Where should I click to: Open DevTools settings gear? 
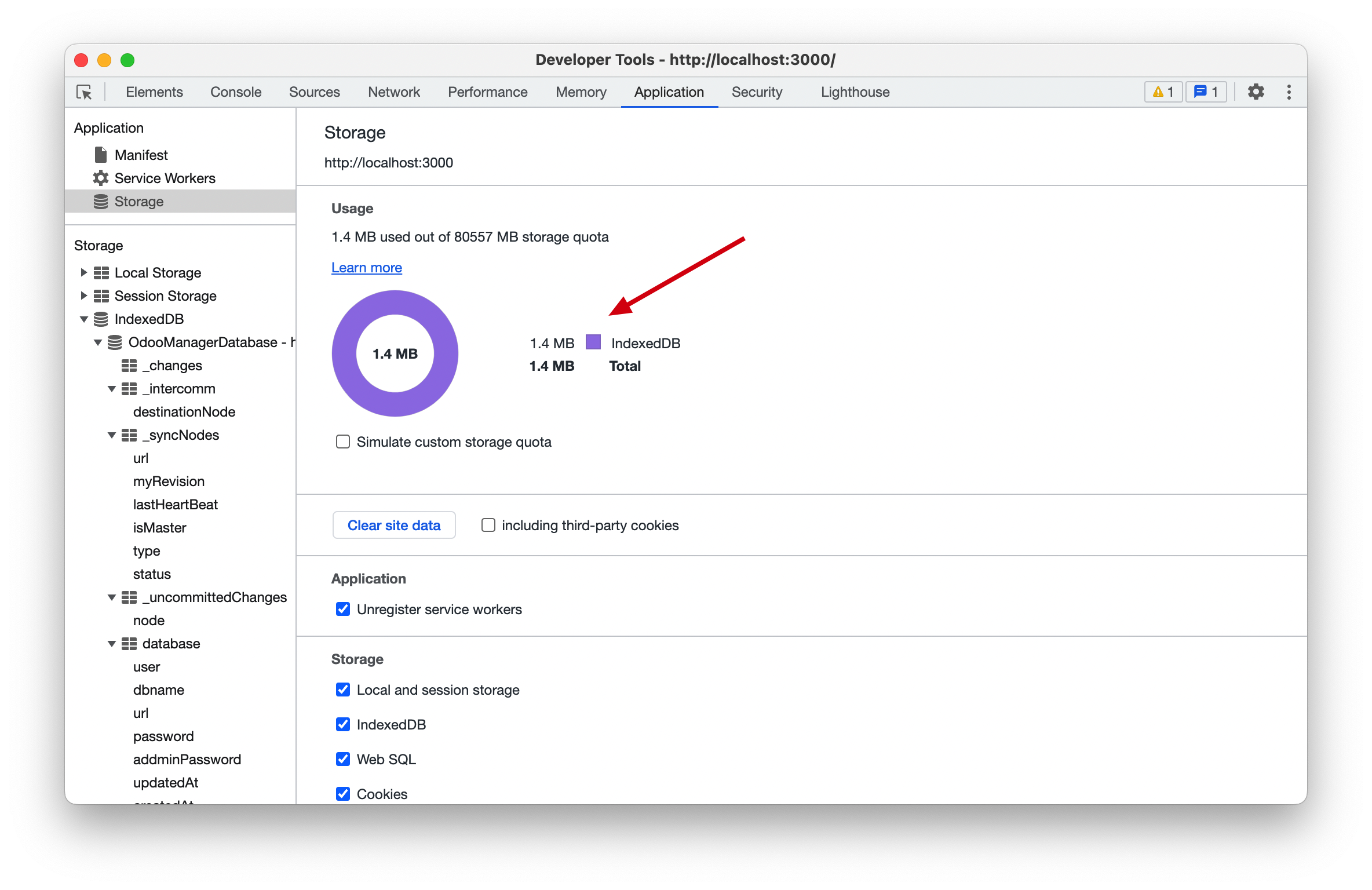point(1256,92)
